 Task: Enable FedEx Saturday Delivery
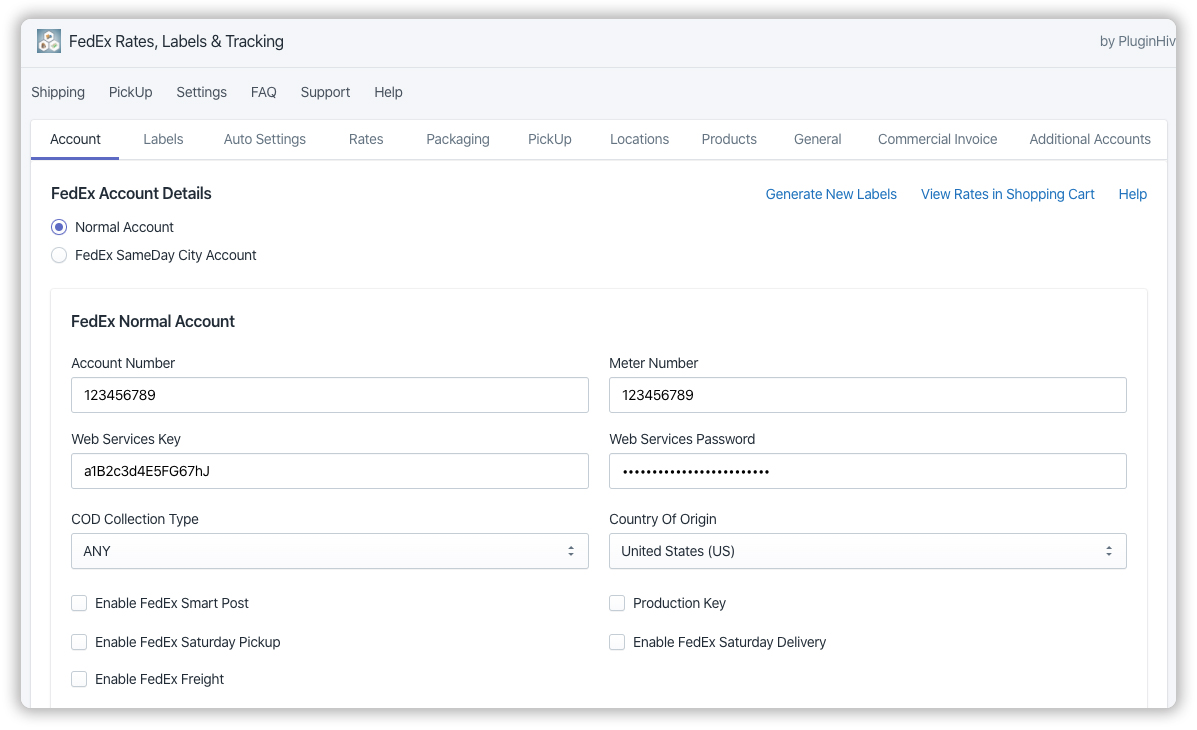617,642
